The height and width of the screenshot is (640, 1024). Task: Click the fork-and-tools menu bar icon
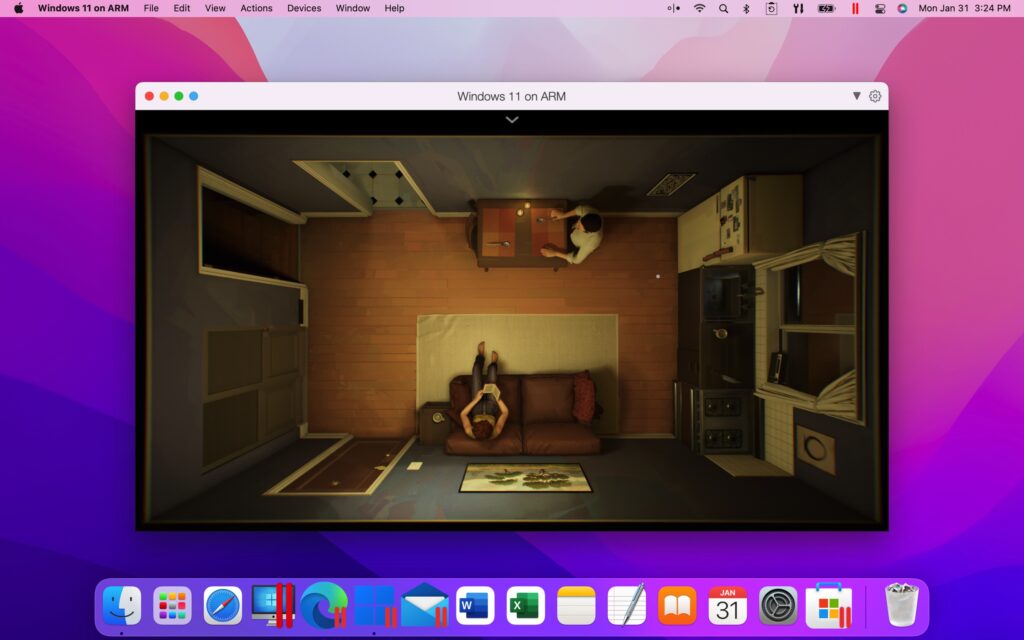pos(798,8)
